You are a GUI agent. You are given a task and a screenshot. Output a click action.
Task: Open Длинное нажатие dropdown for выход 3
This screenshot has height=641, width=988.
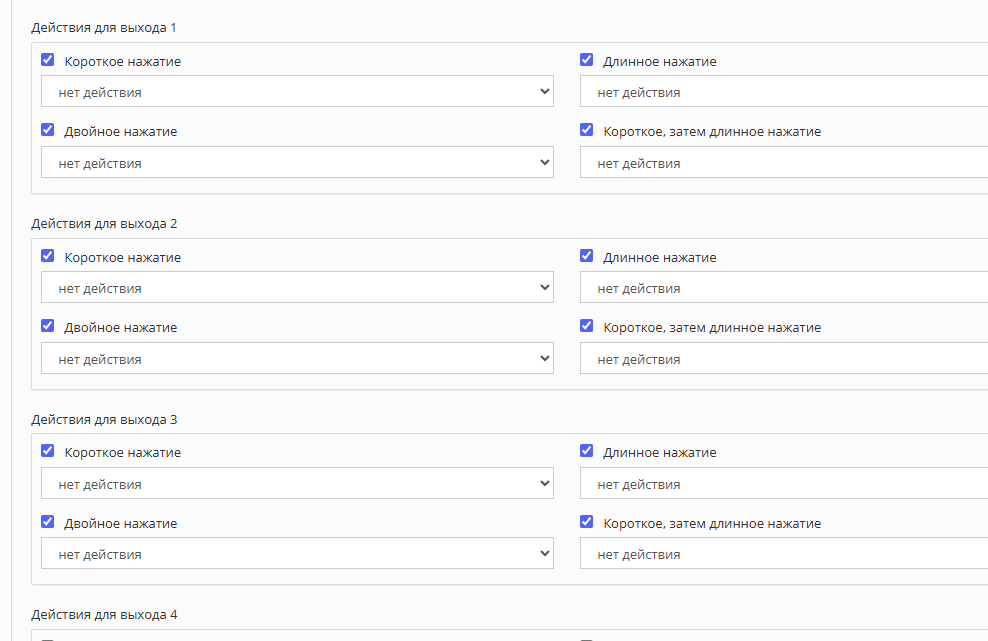click(x=784, y=483)
